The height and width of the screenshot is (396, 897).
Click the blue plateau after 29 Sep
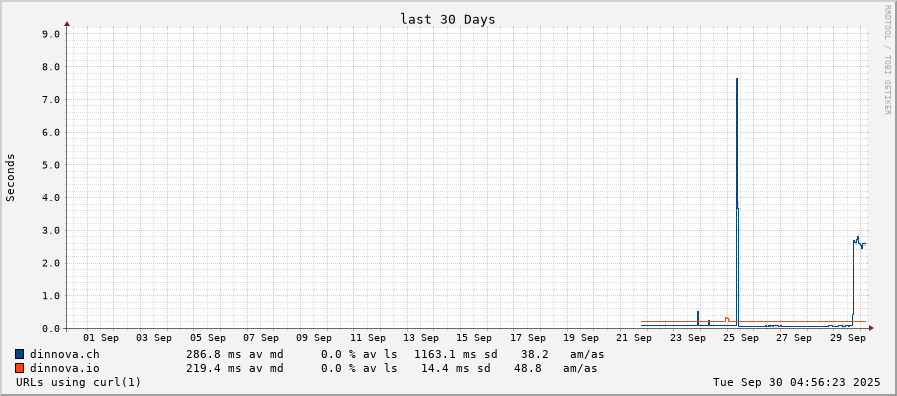[x=859, y=243]
